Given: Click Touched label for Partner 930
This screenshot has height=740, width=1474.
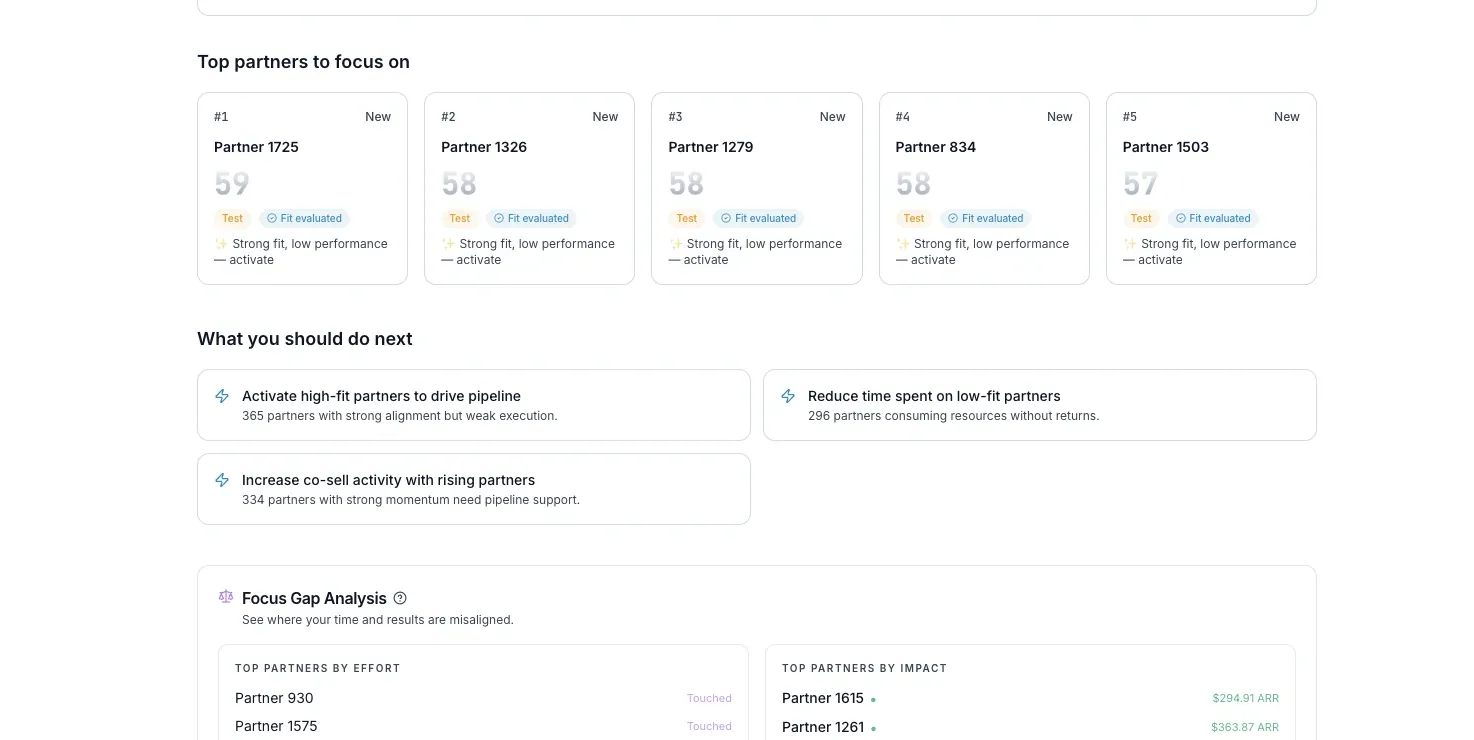Looking at the screenshot, I should (x=709, y=699).
